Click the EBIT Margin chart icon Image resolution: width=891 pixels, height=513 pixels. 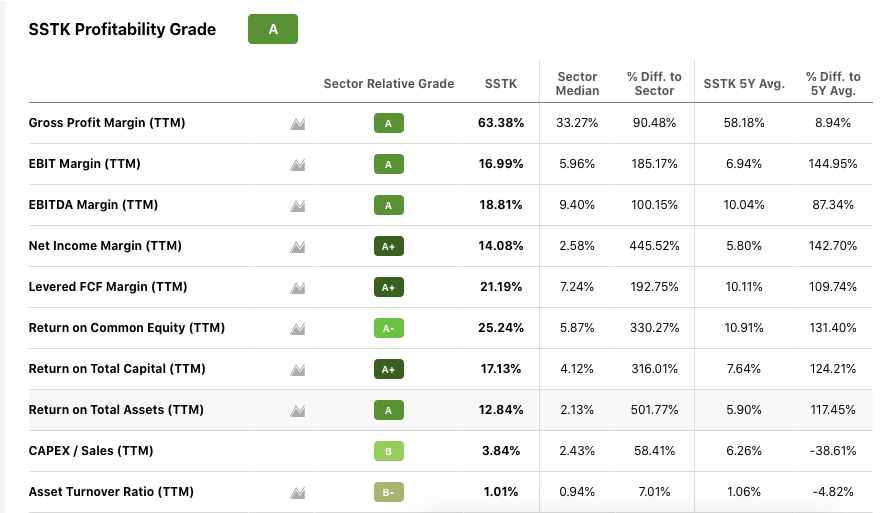(x=297, y=164)
